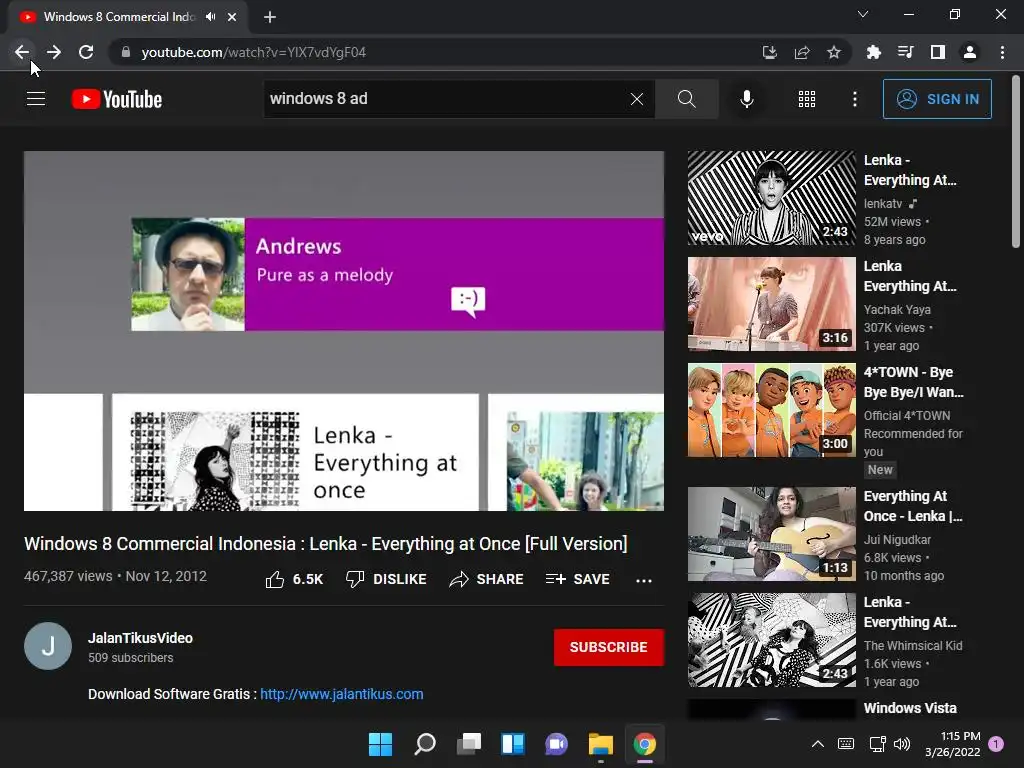Mute the tab via speaker icon
The width and height of the screenshot is (1024, 768).
tap(210, 17)
